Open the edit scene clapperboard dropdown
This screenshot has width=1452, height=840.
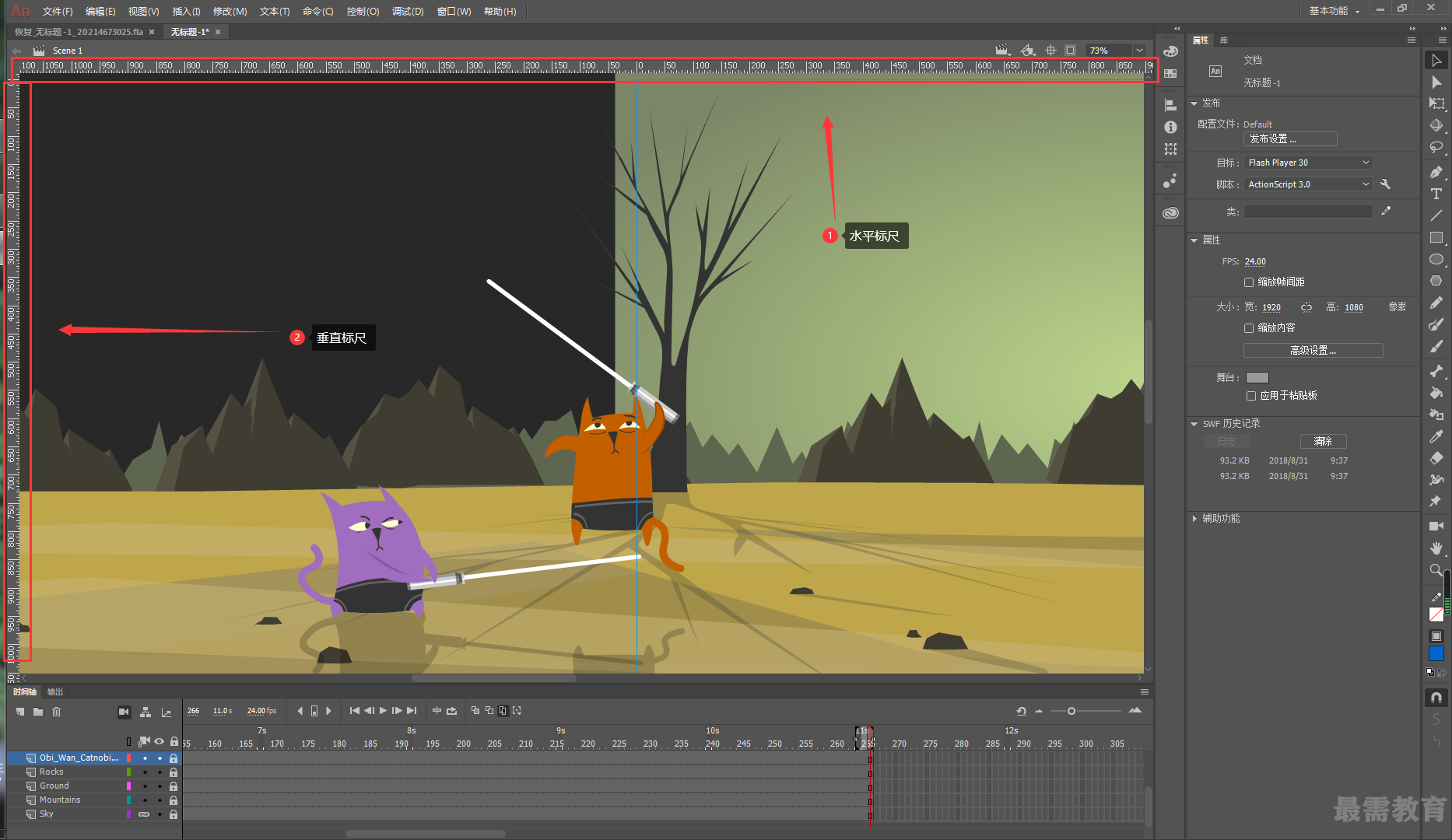coord(1002,50)
